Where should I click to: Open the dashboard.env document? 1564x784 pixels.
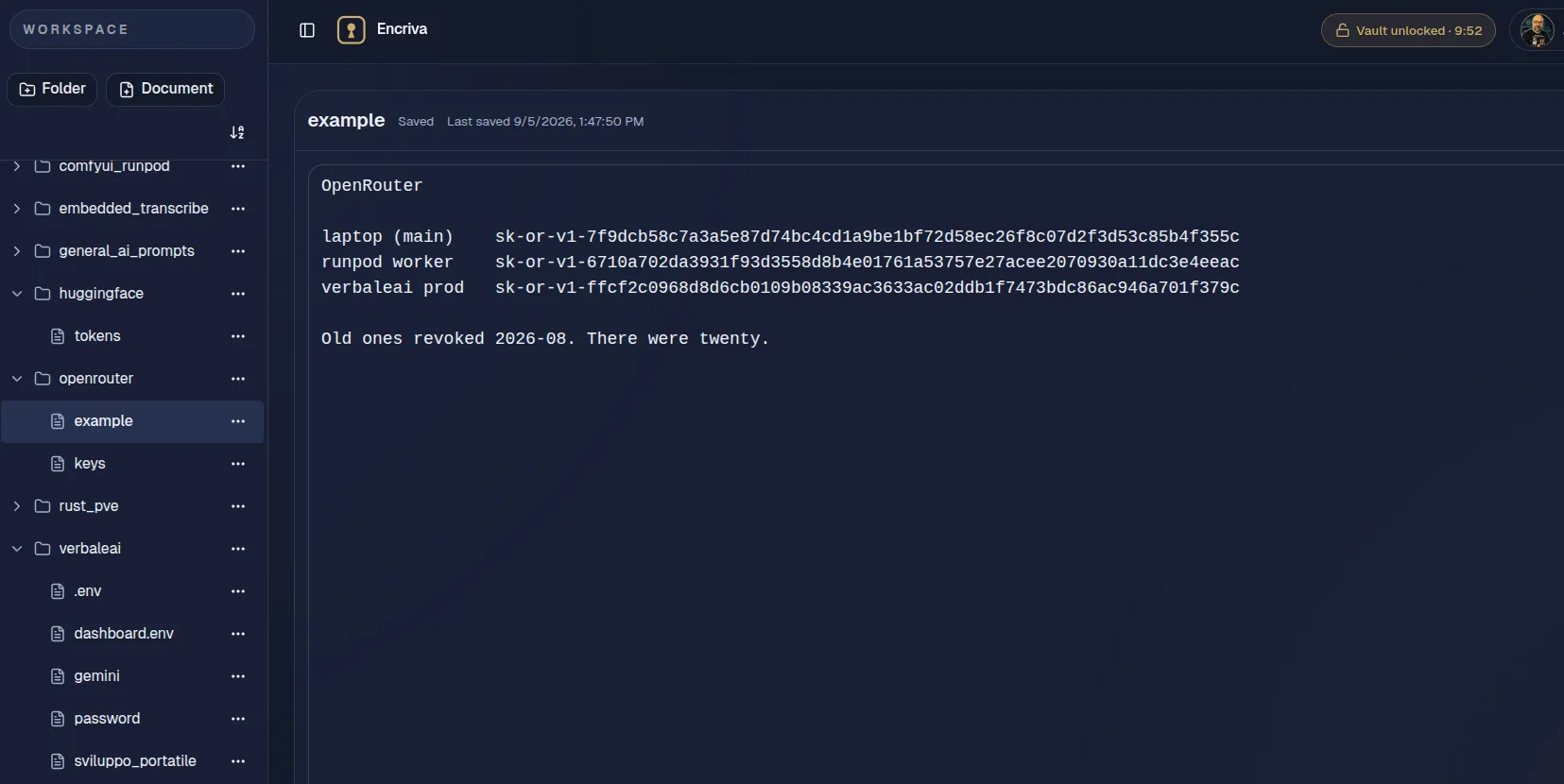[x=132, y=634]
